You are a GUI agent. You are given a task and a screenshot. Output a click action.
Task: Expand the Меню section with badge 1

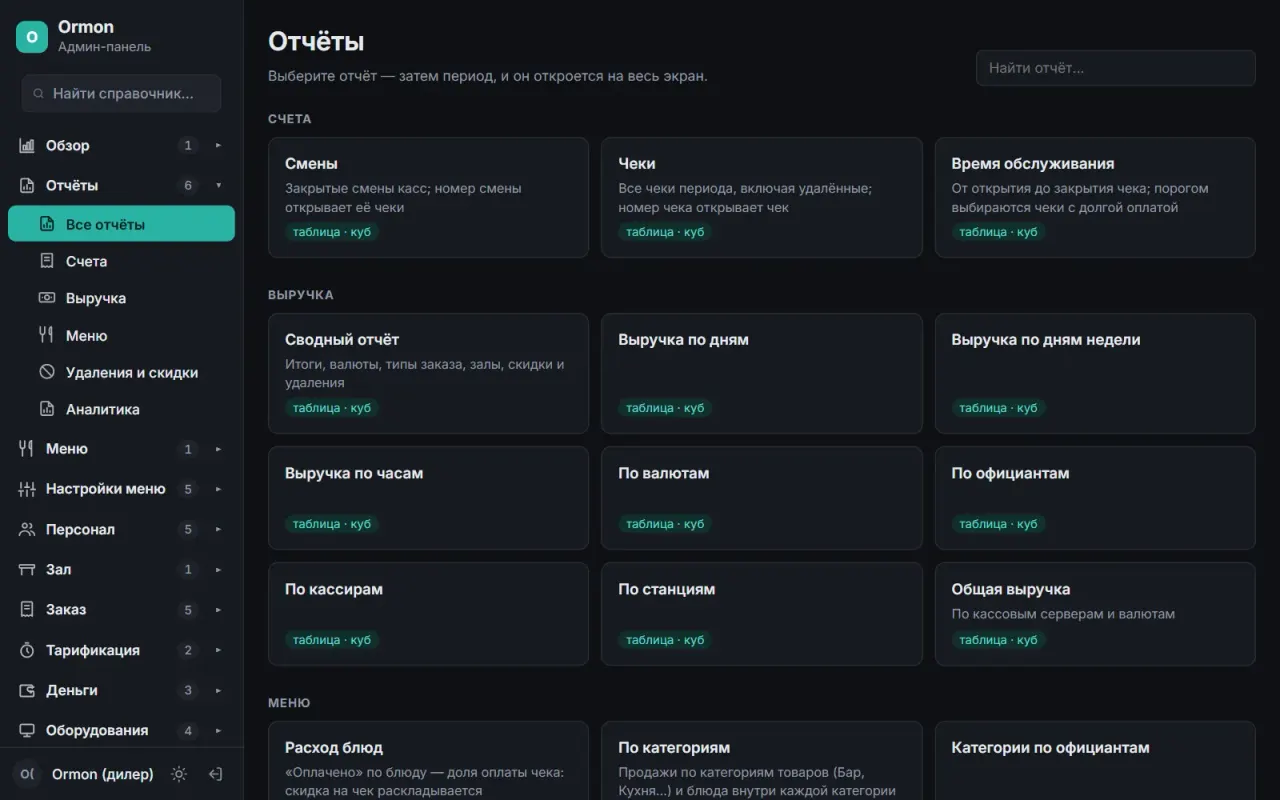pos(218,449)
